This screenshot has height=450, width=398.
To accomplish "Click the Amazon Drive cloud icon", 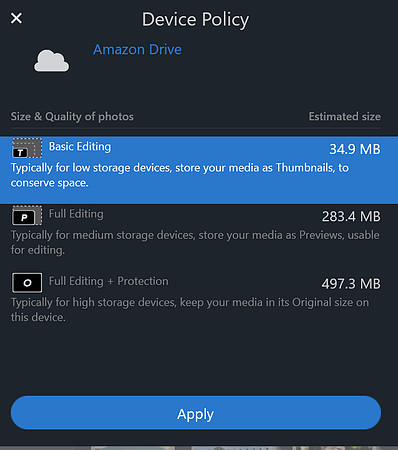I will point(52,61).
